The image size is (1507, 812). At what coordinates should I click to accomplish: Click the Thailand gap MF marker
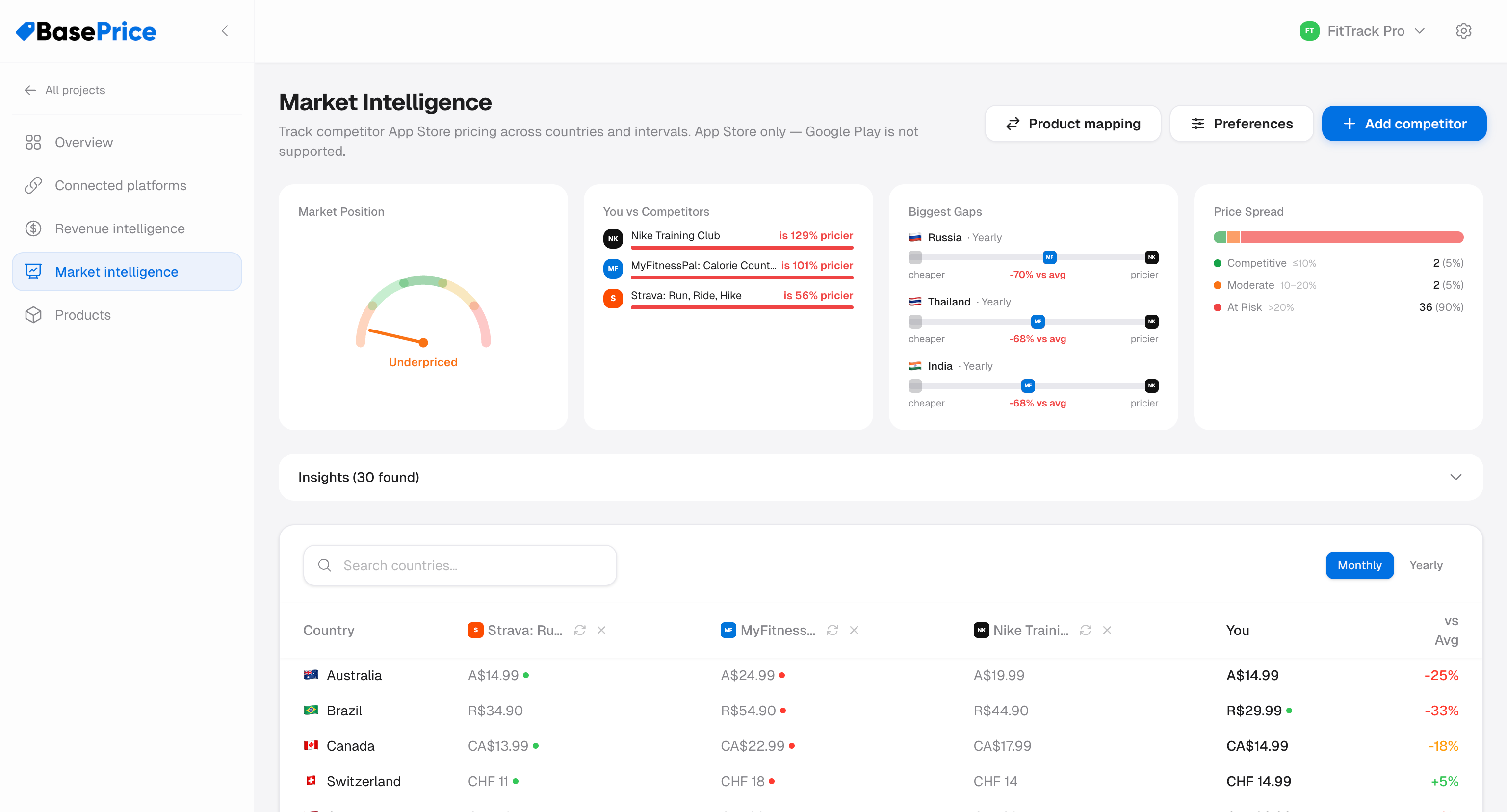click(x=1038, y=322)
